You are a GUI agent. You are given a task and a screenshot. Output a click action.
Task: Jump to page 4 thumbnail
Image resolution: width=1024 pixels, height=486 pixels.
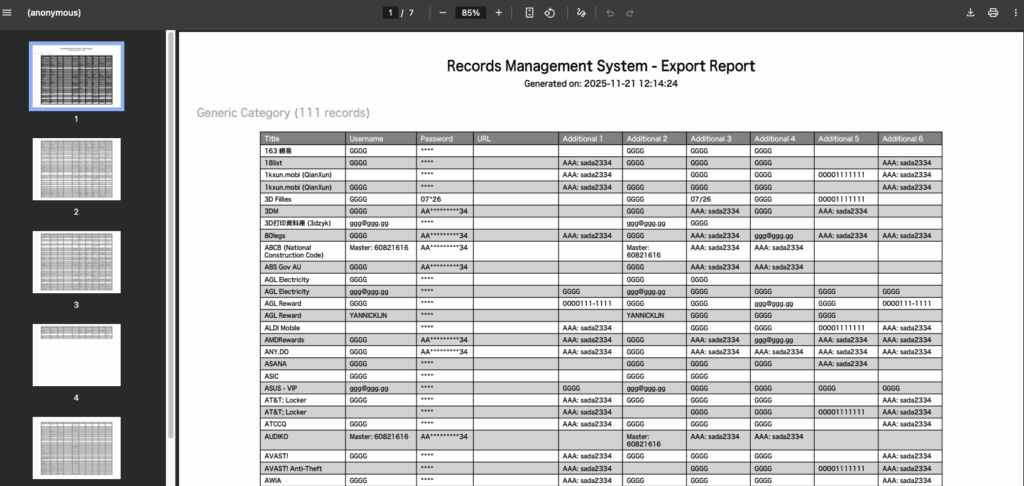coord(76,356)
